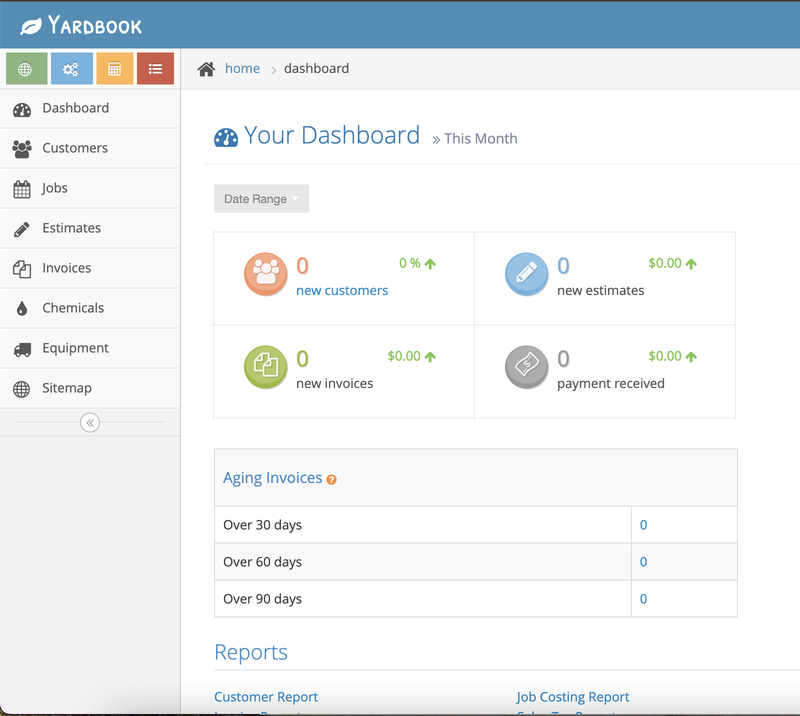Click the Yardbook logo in header
800x716 pixels.
(82, 25)
